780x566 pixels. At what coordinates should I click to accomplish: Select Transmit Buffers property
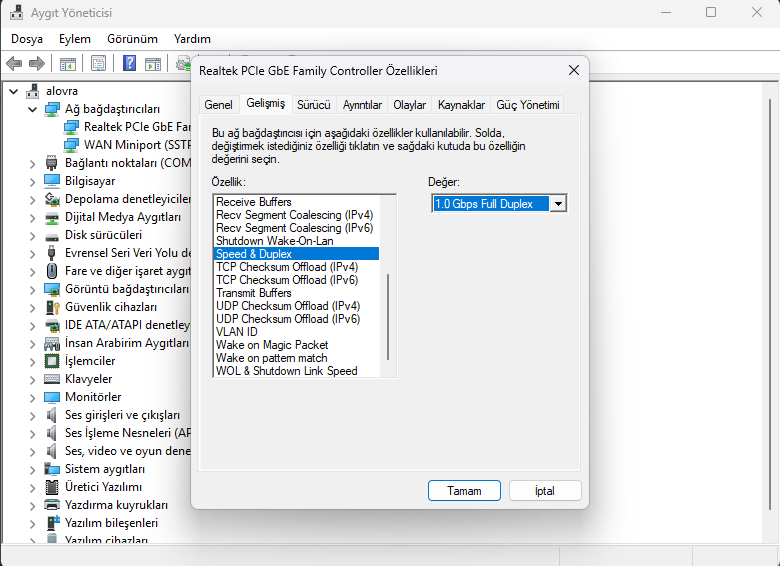pyautogui.click(x=296, y=293)
